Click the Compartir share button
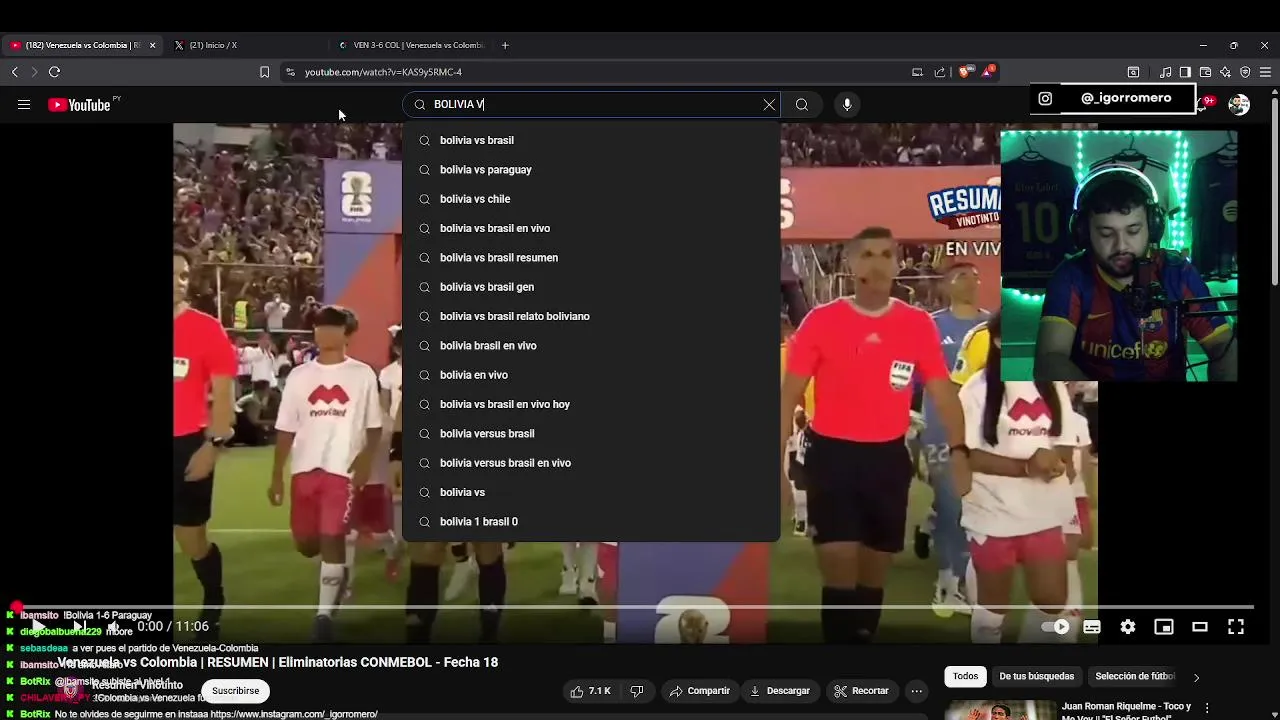Viewport: 1280px width, 720px height. point(699,691)
